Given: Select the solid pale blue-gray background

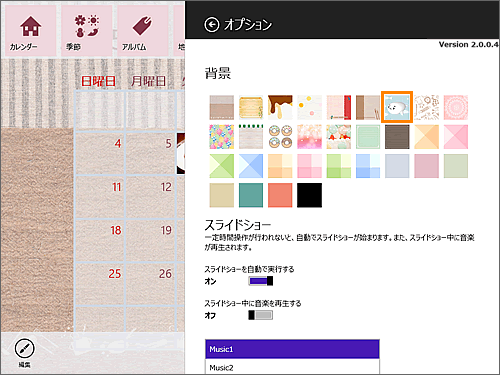Looking at the screenshot, I should coord(397,166).
